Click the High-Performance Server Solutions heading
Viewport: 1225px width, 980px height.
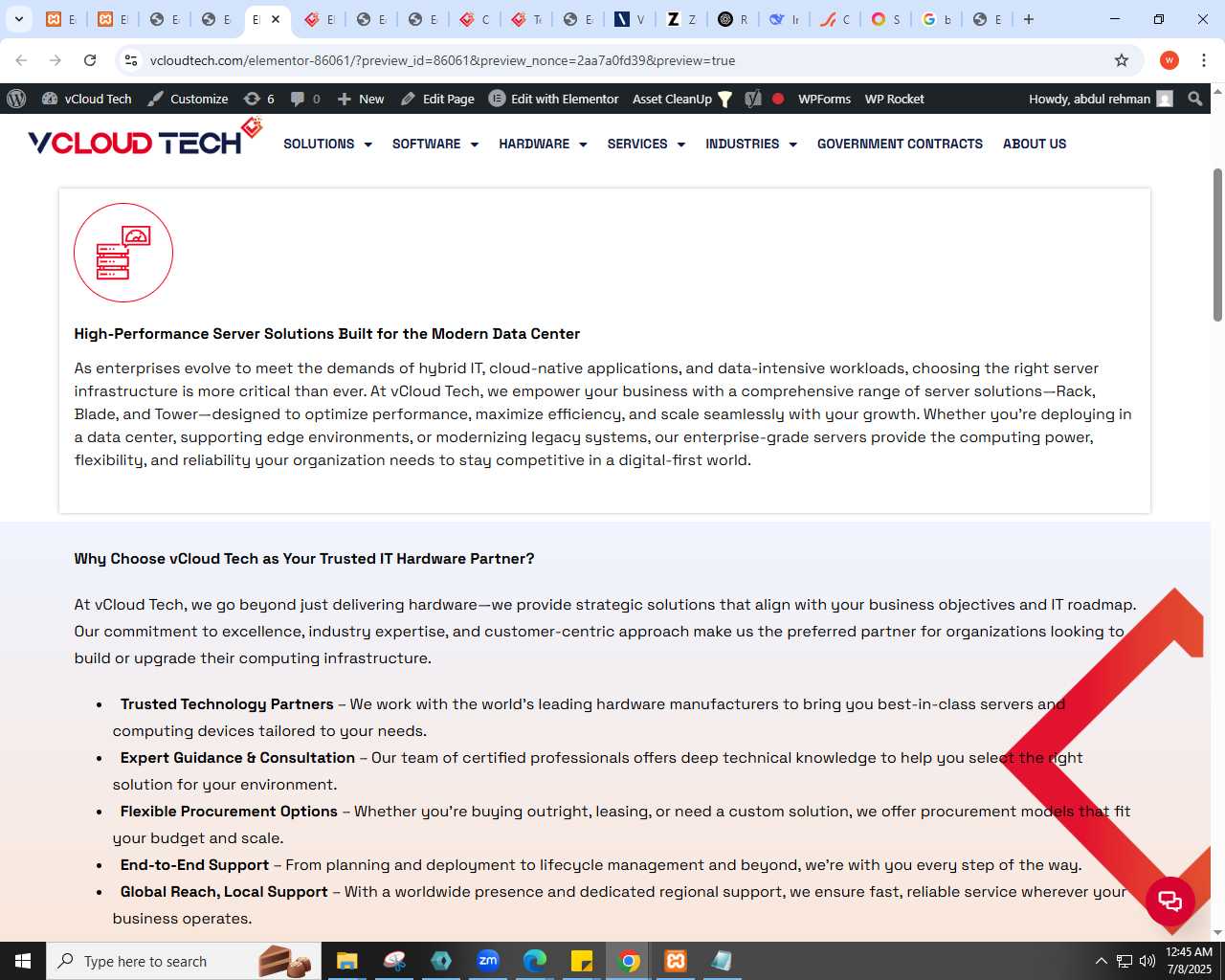[327, 334]
